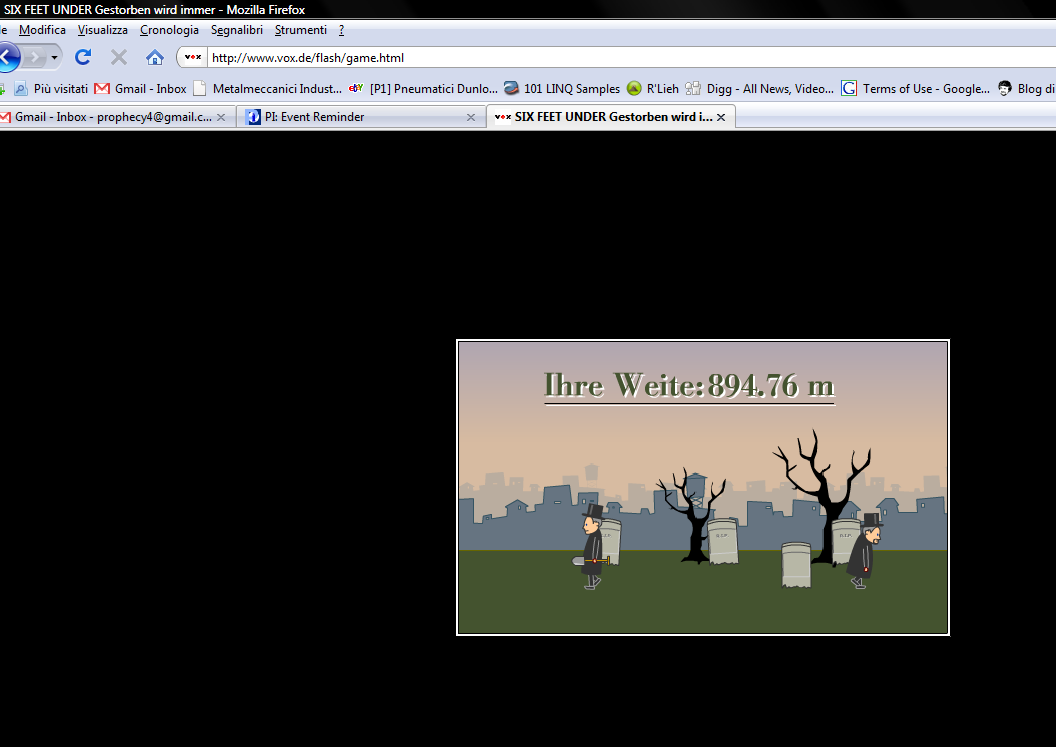Open the Segnalibri menu

click(x=236, y=30)
